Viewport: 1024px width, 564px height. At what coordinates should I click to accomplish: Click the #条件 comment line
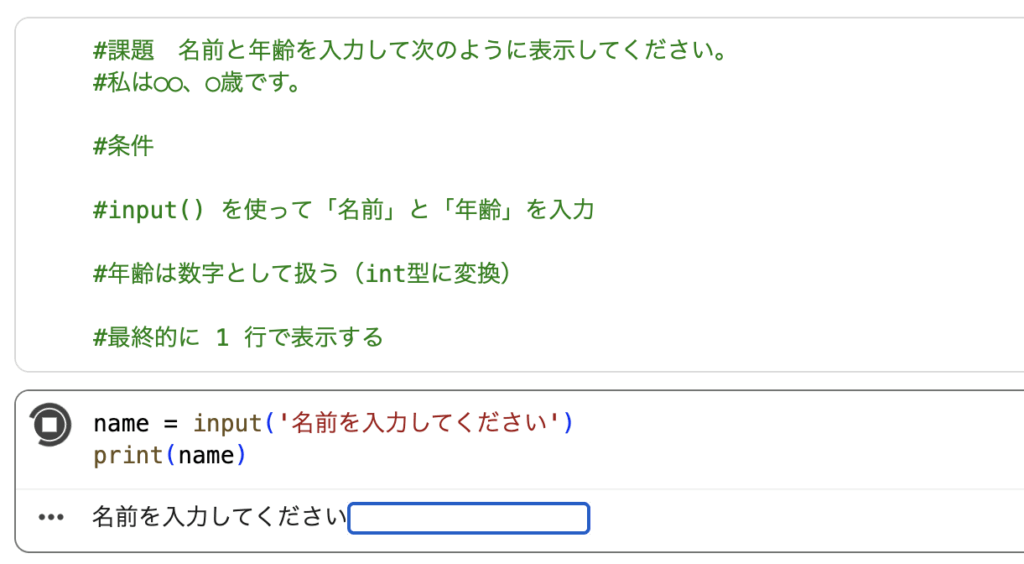124,146
